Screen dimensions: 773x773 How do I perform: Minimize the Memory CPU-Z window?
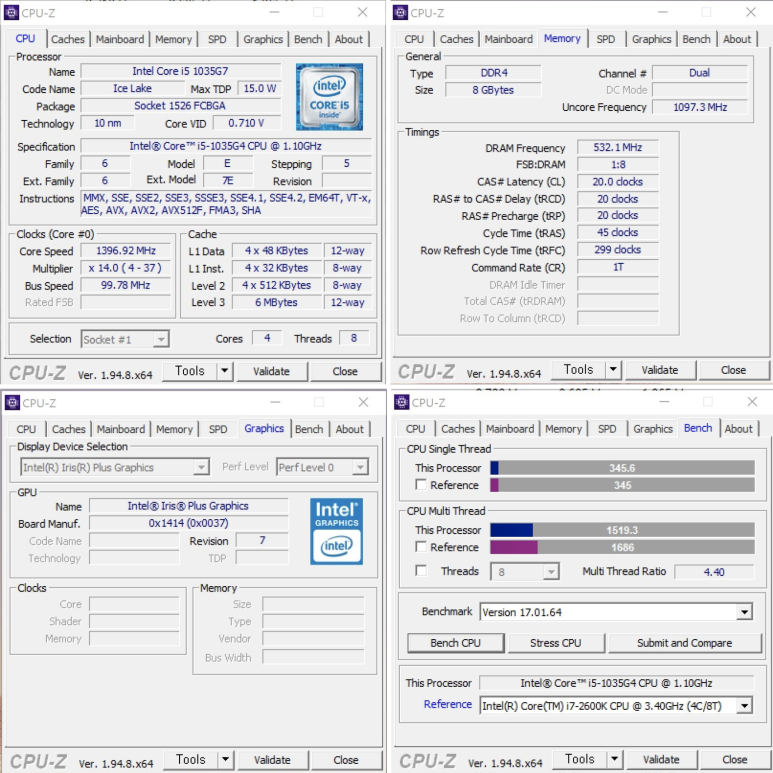tap(663, 12)
